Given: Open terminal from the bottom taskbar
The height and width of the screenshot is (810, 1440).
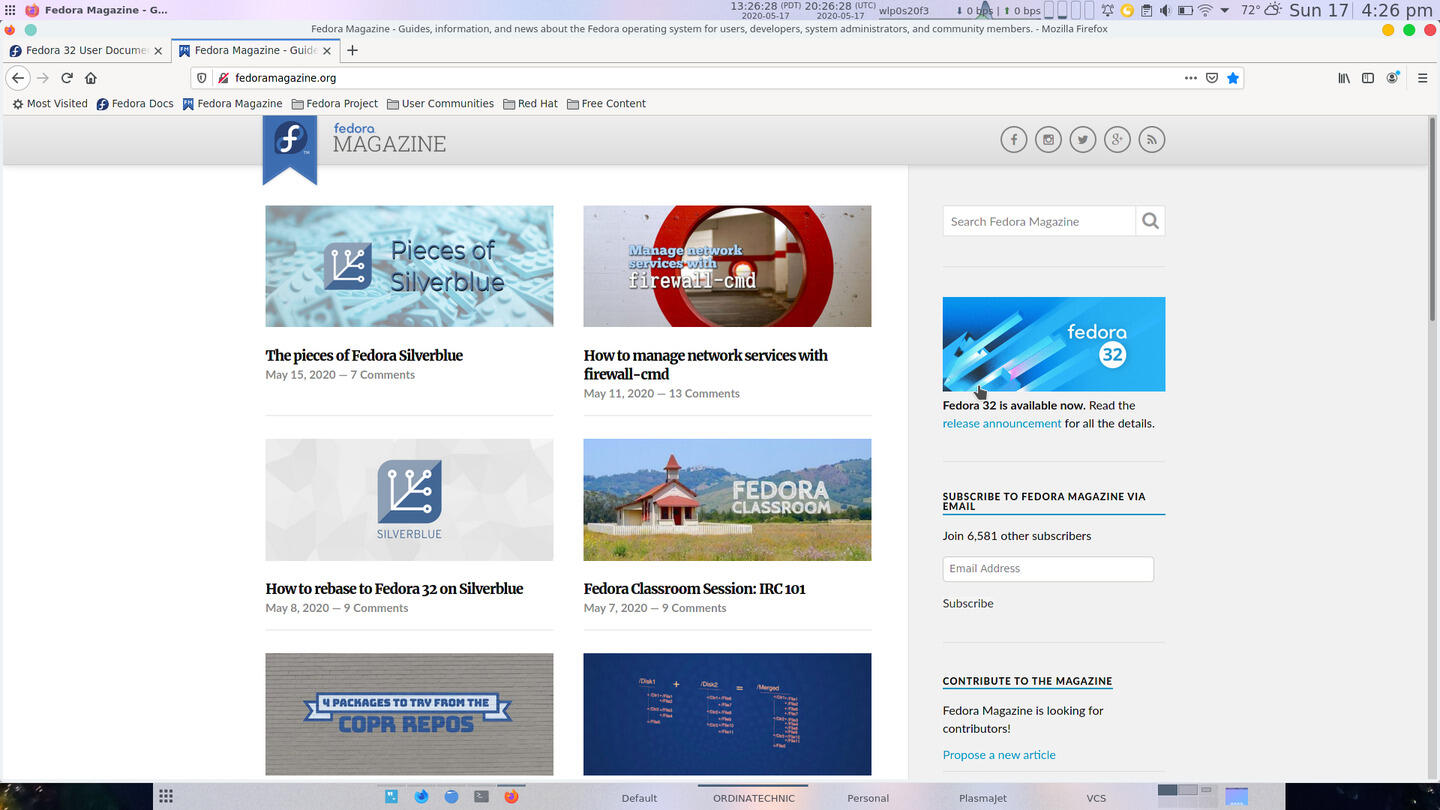Looking at the screenshot, I should coord(481,797).
